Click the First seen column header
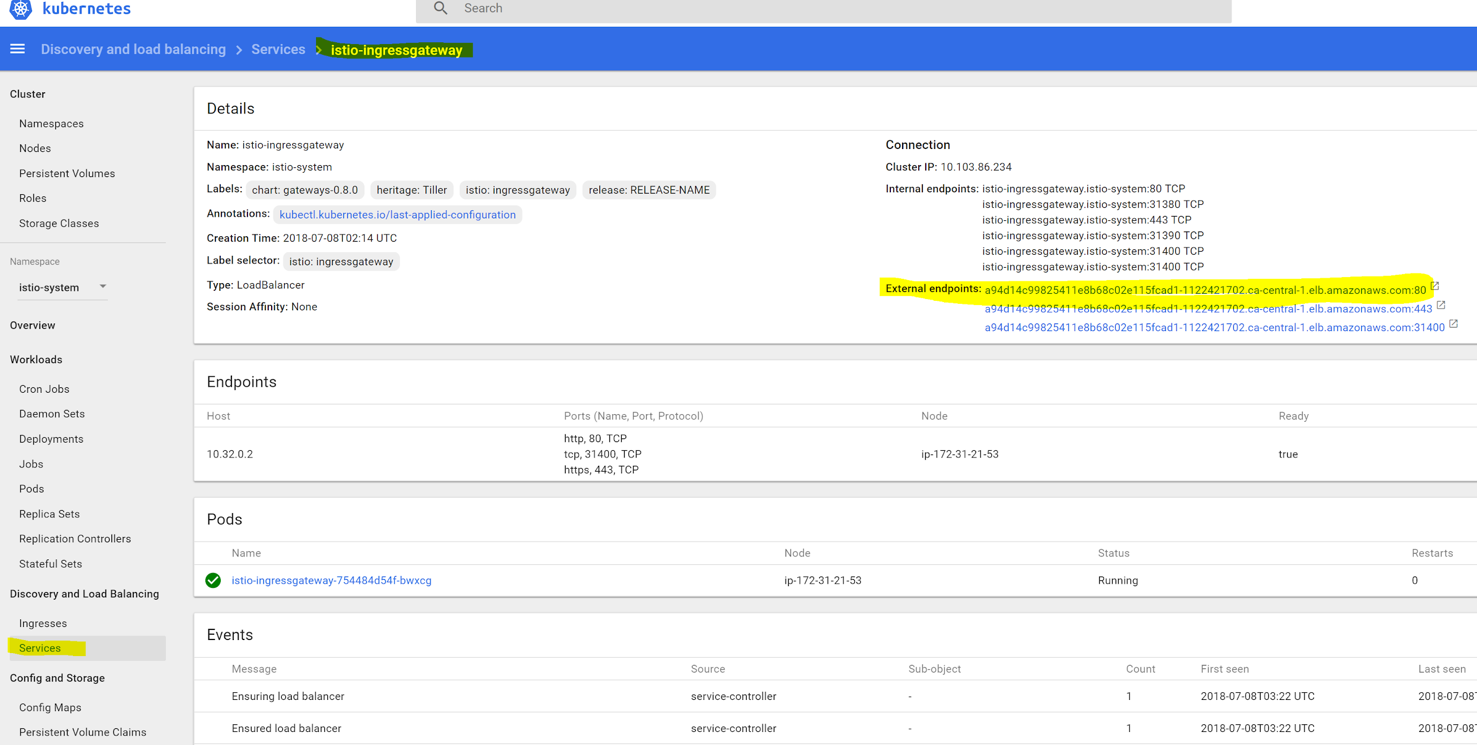Image resolution: width=1477 pixels, height=745 pixels. [1225, 669]
